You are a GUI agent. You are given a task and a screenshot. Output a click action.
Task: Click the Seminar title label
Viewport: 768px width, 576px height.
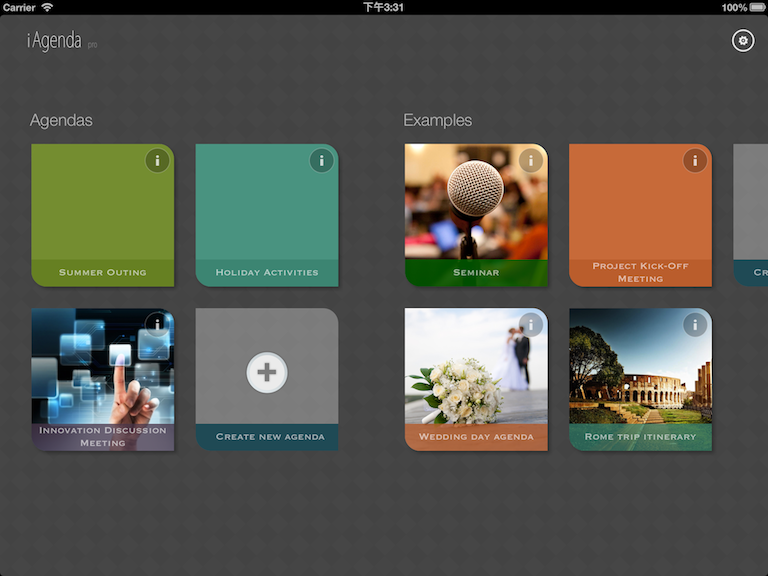coord(476,272)
